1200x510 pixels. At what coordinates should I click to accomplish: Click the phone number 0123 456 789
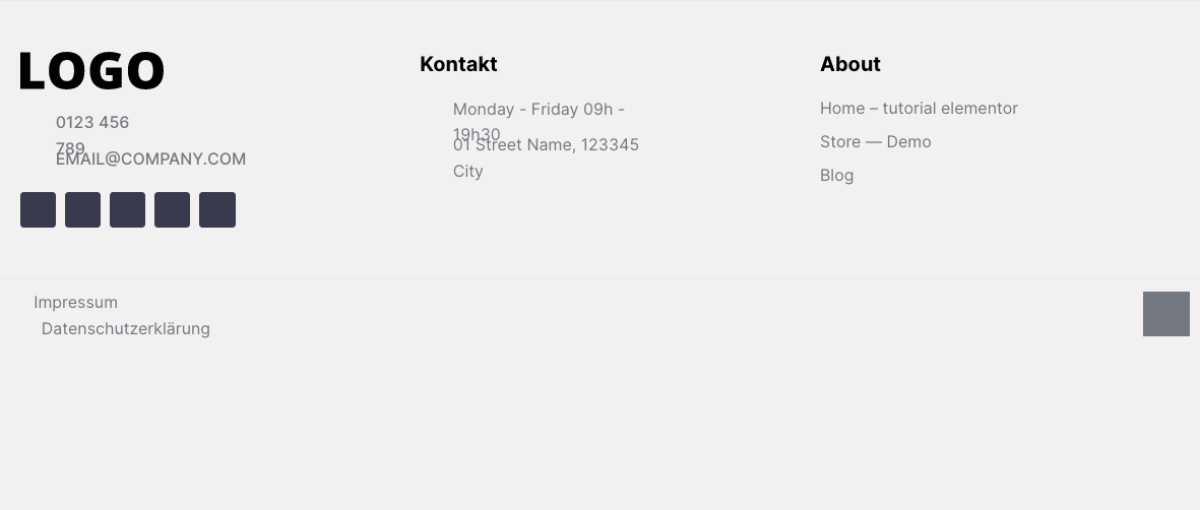tap(92, 135)
